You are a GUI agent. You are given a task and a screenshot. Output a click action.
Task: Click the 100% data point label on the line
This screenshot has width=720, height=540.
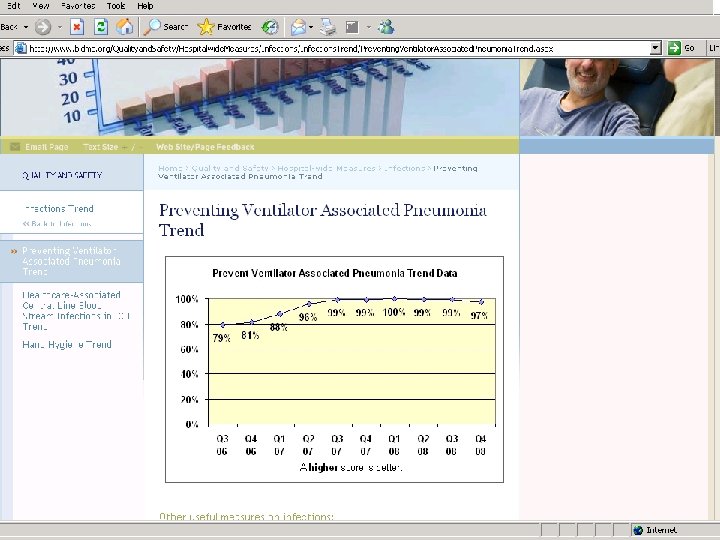click(394, 312)
